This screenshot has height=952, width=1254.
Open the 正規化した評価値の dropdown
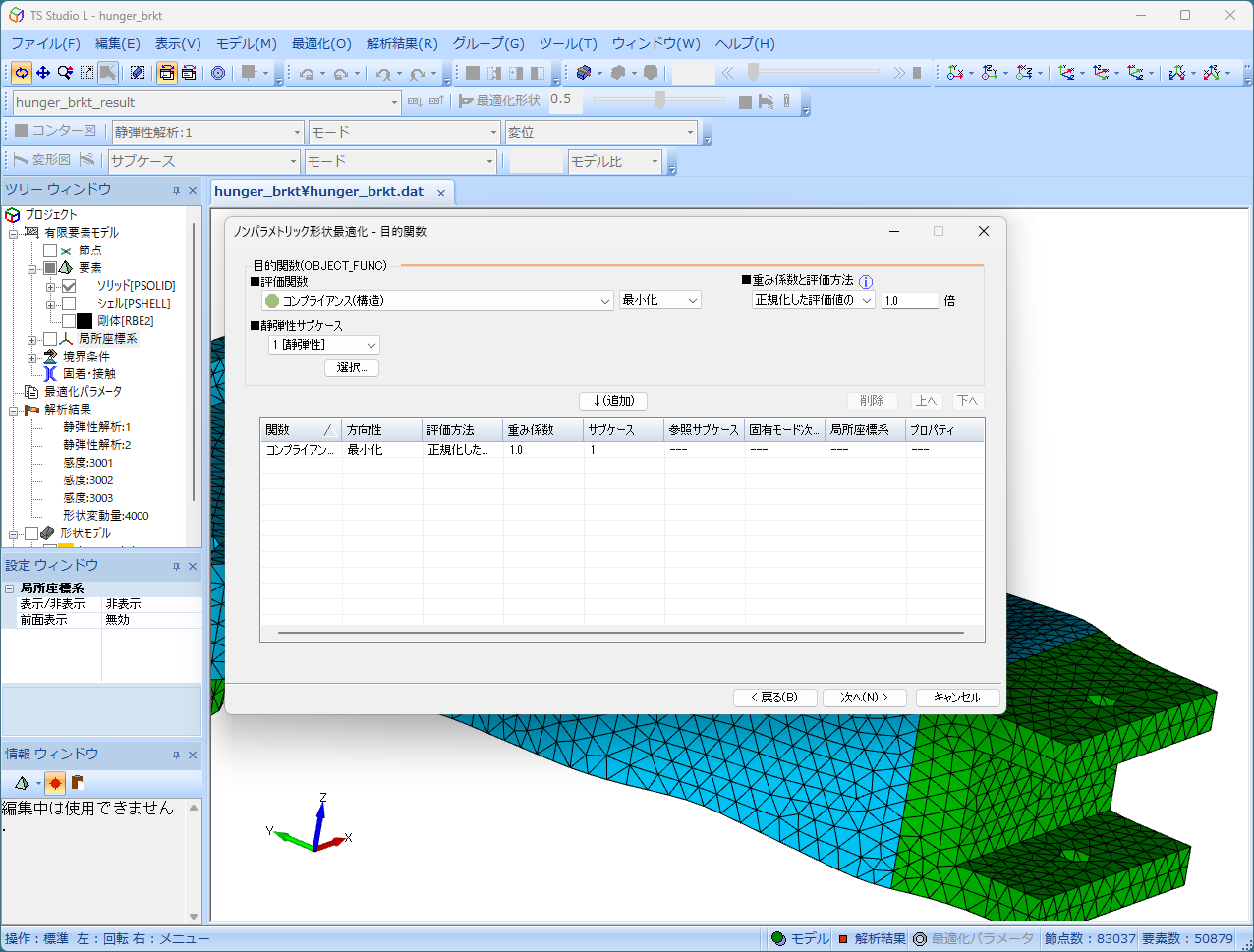tap(813, 301)
